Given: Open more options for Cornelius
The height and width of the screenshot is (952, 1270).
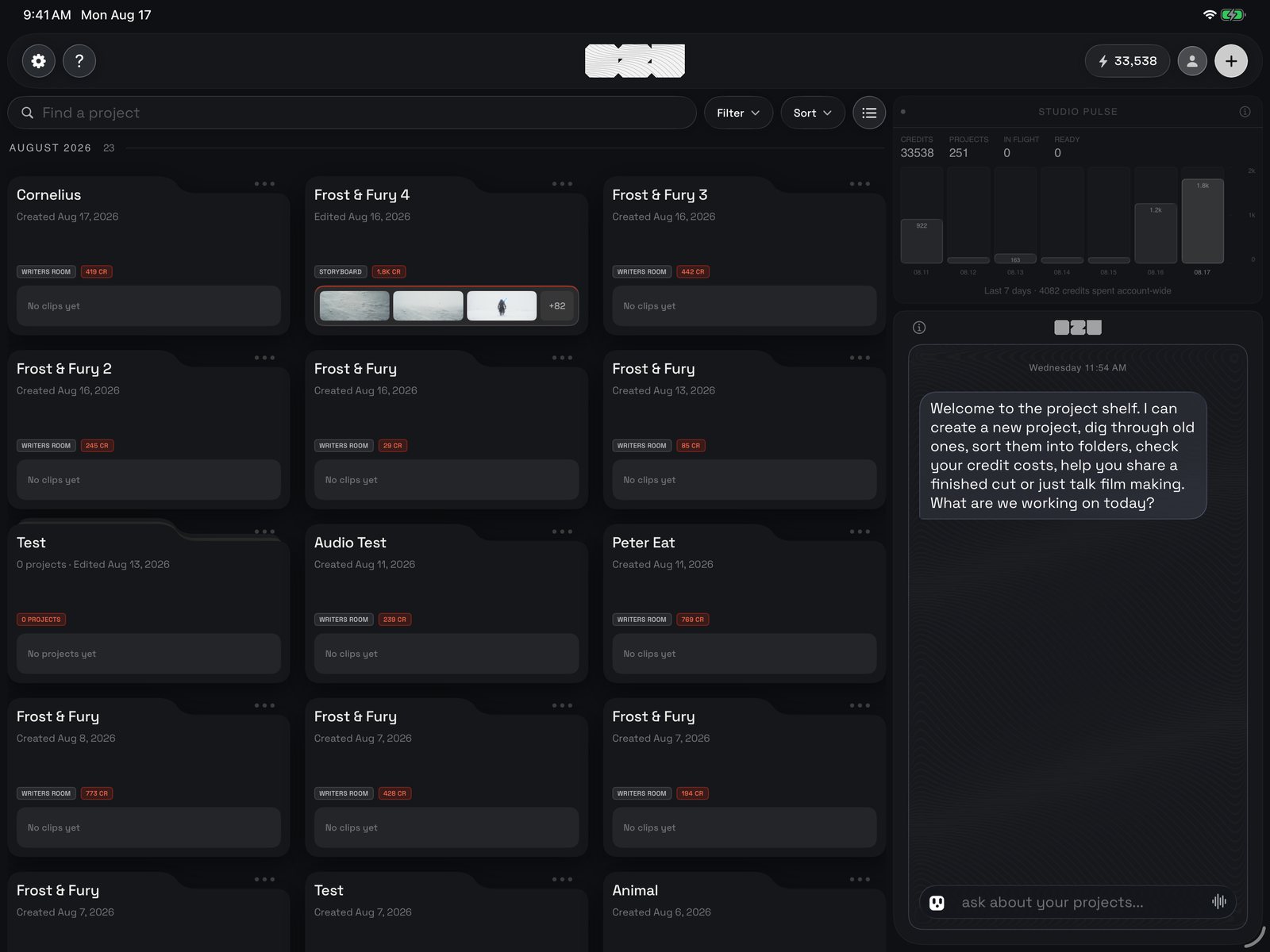Looking at the screenshot, I should tap(264, 184).
